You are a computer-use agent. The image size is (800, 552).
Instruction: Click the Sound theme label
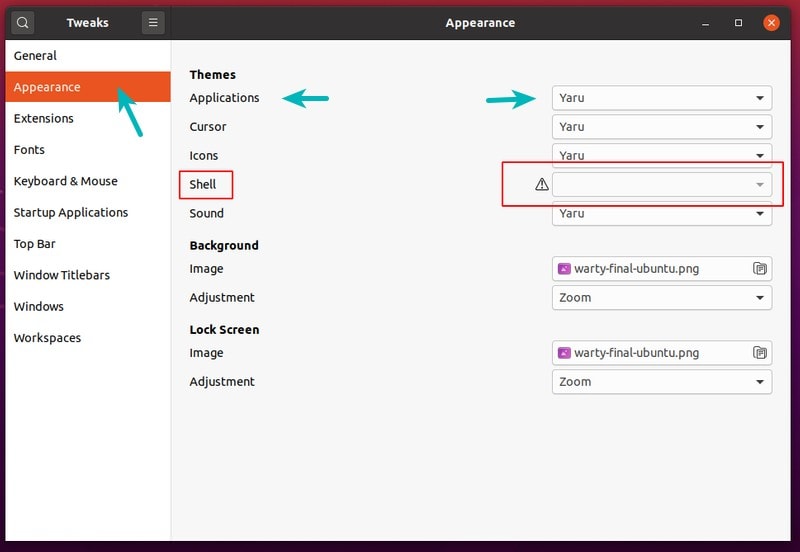[206, 213]
